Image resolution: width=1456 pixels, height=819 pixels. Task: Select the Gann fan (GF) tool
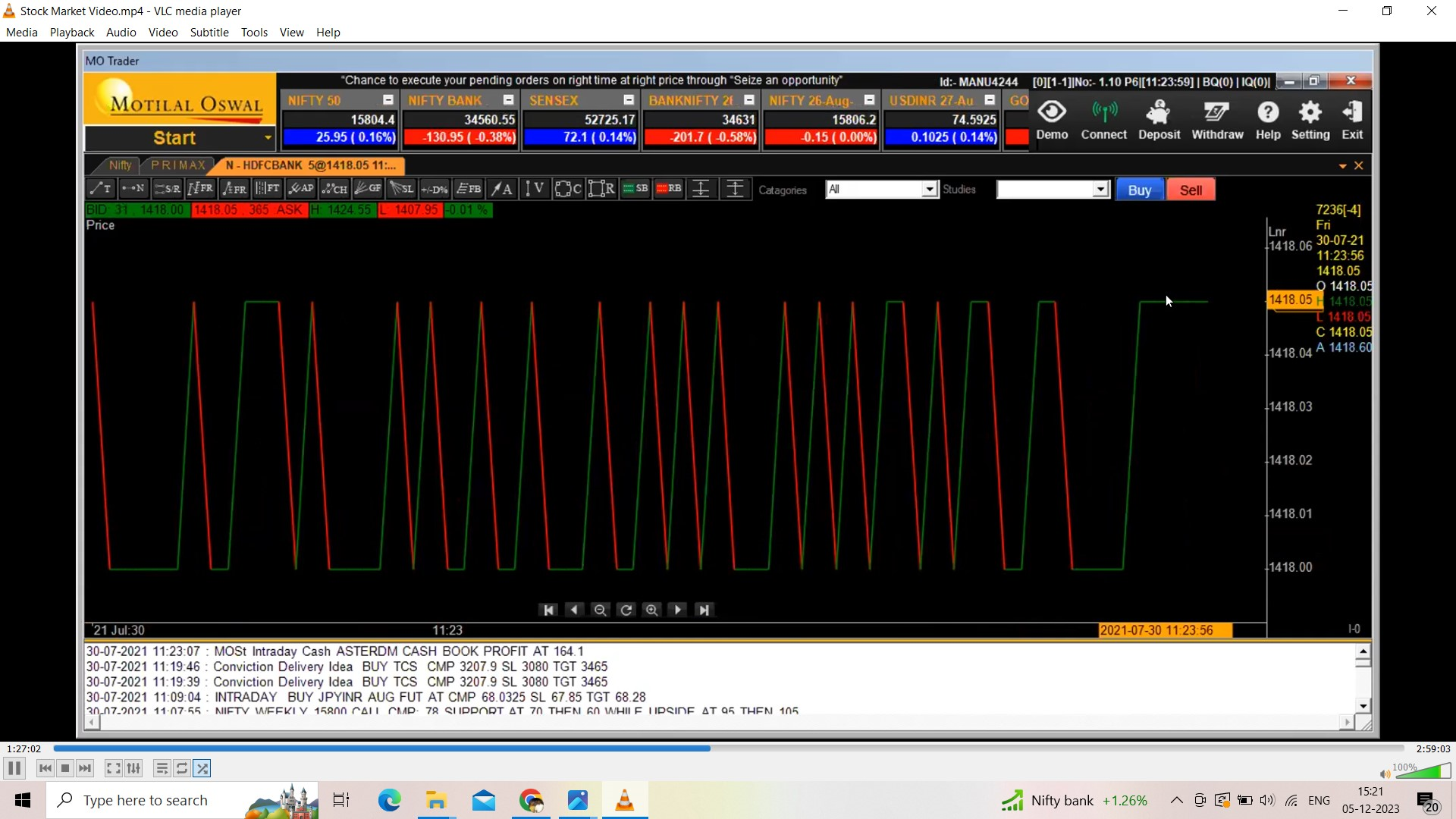pos(368,189)
